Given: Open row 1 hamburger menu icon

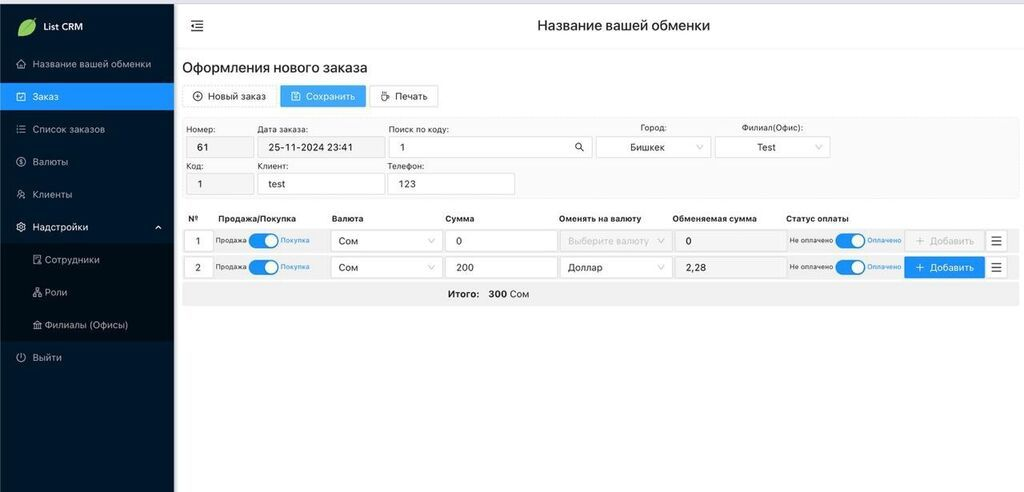Looking at the screenshot, I should click(996, 241).
